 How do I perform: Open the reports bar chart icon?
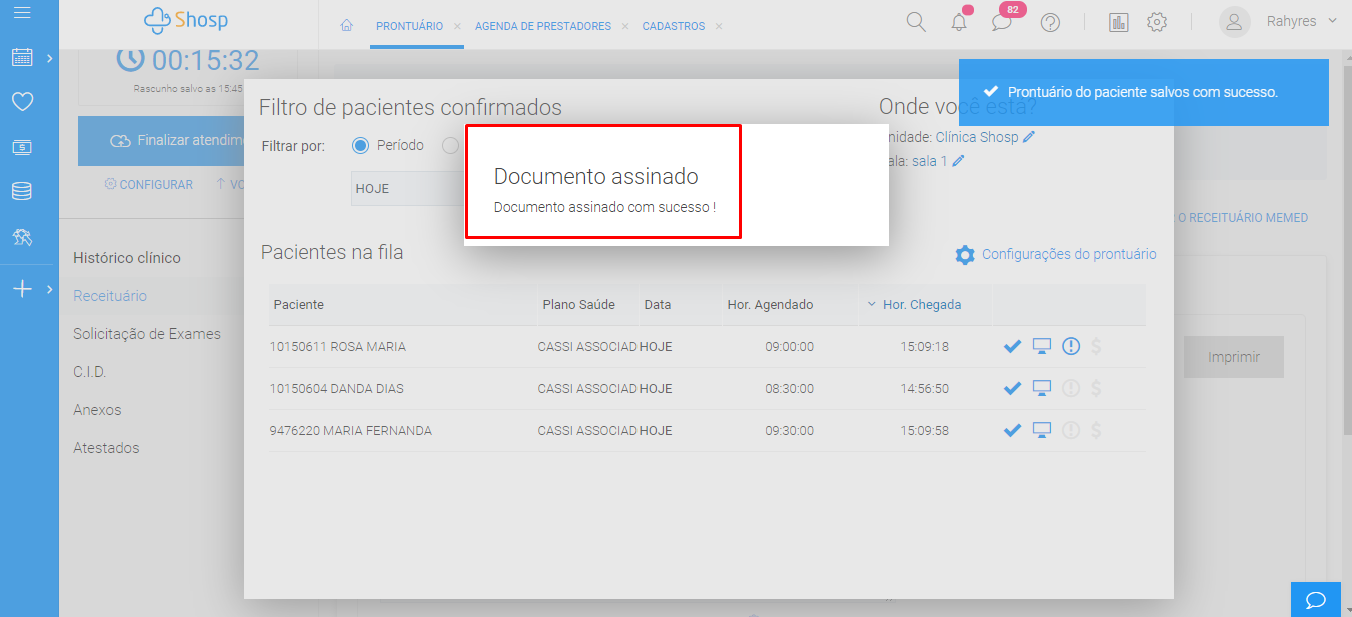(1119, 22)
